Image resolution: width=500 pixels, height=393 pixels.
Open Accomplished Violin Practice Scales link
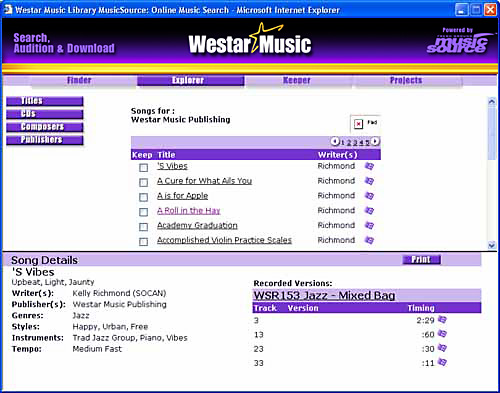224,240
